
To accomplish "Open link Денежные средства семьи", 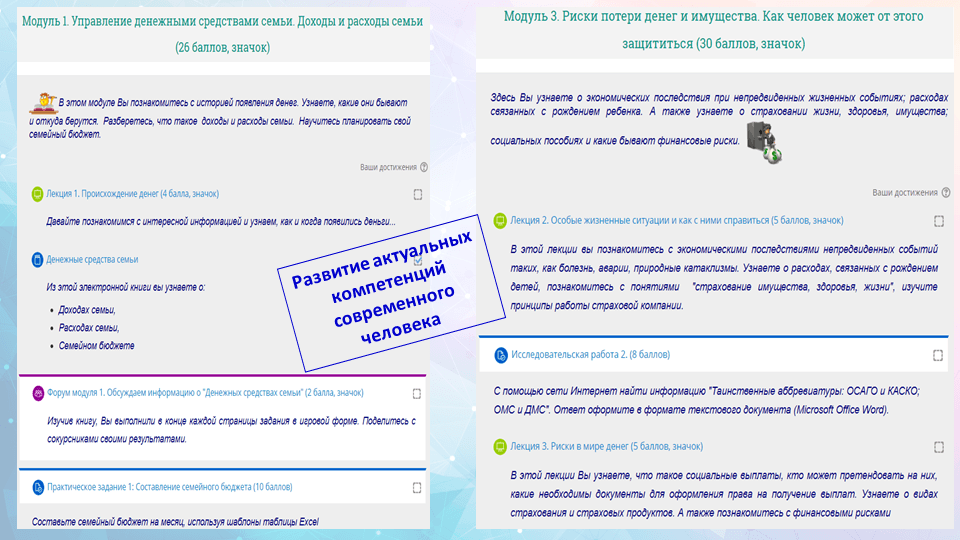I will (92, 260).
